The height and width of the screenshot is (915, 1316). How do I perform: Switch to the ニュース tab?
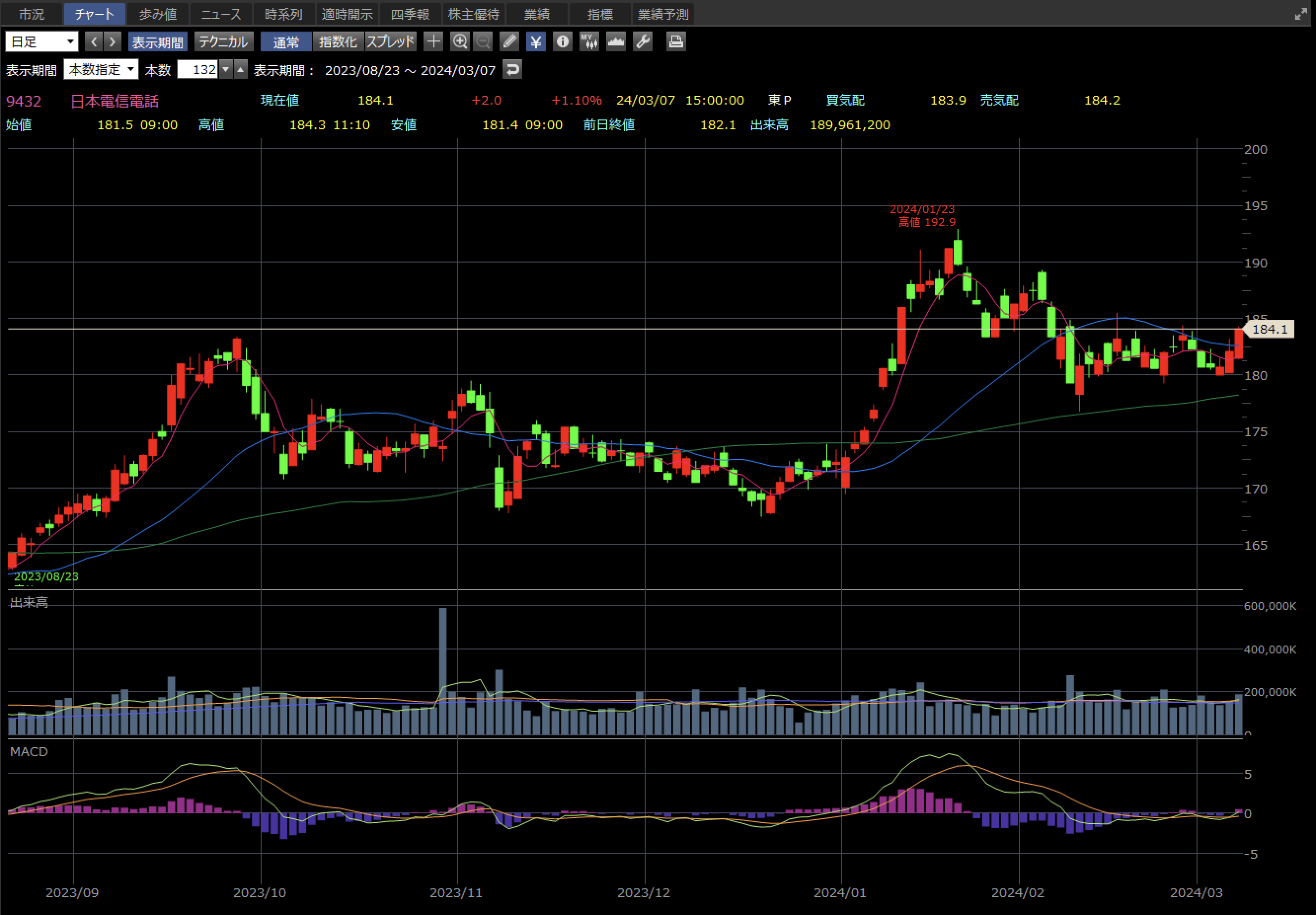[221, 14]
